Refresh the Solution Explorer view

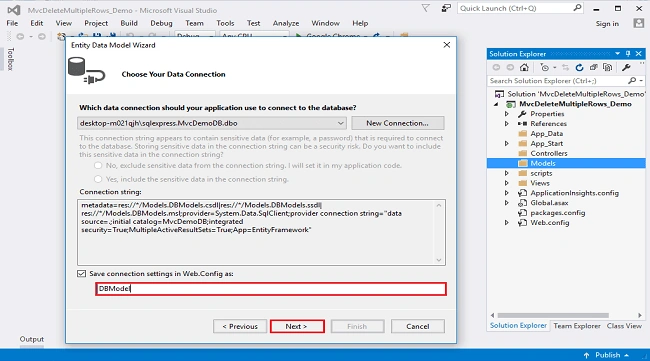[x=579, y=67]
